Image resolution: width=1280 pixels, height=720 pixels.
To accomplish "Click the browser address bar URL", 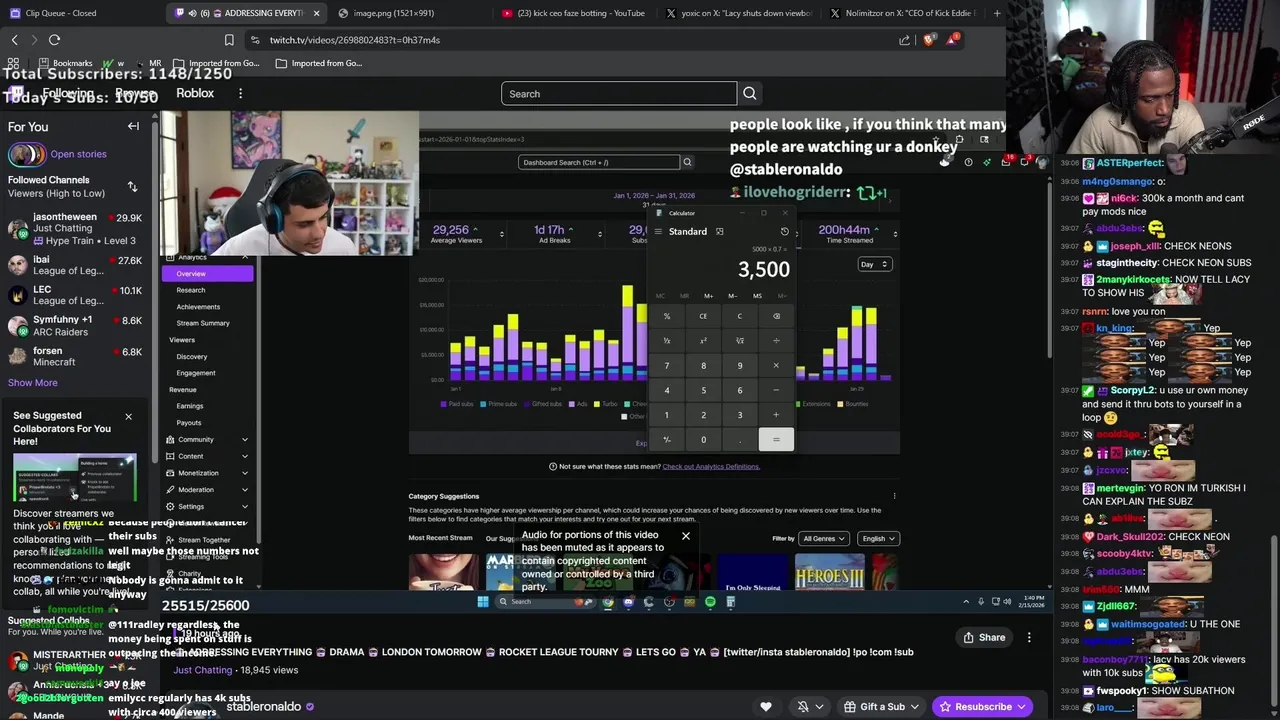I will coord(354,40).
